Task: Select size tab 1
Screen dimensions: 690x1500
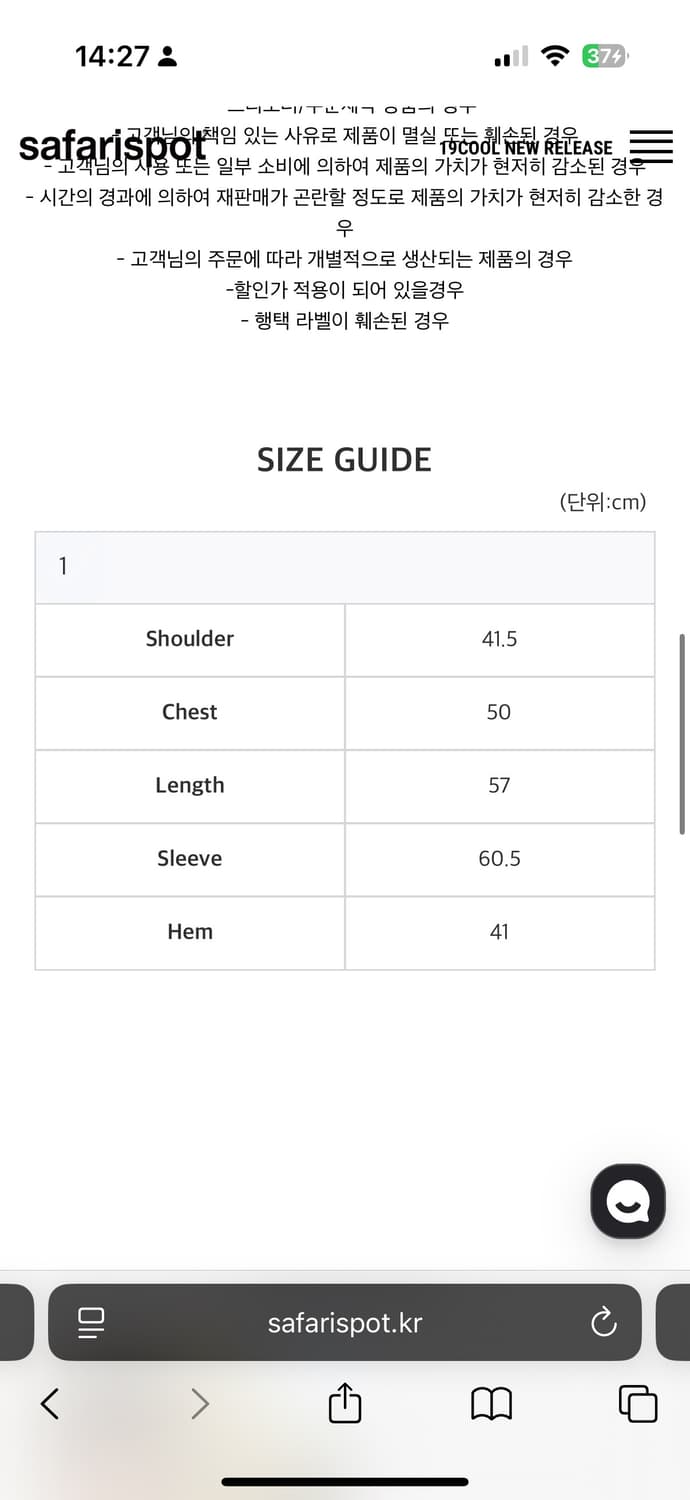Action: click(x=64, y=567)
